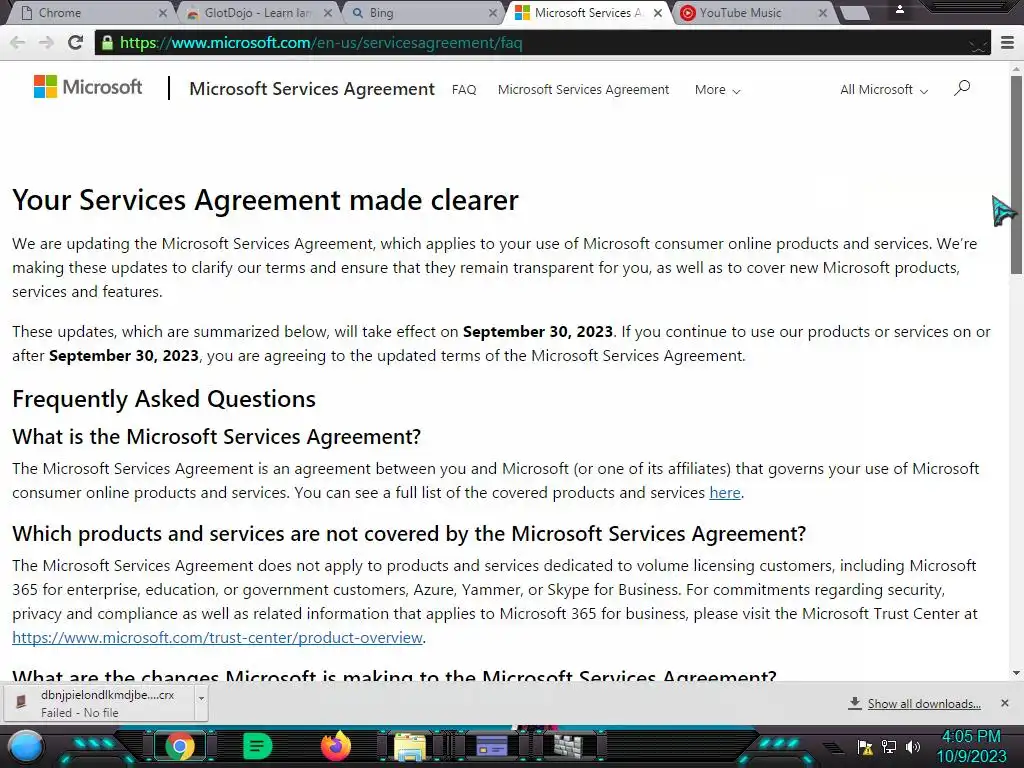Open the FAQ navigation link
This screenshot has height=768, width=1024.
click(464, 89)
